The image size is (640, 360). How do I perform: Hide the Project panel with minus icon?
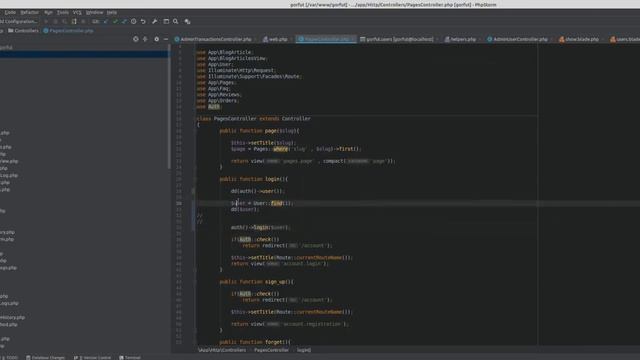tap(166, 39)
